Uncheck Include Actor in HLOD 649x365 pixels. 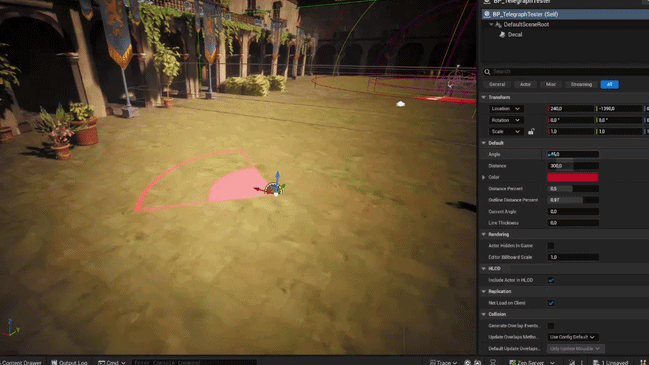point(551,280)
